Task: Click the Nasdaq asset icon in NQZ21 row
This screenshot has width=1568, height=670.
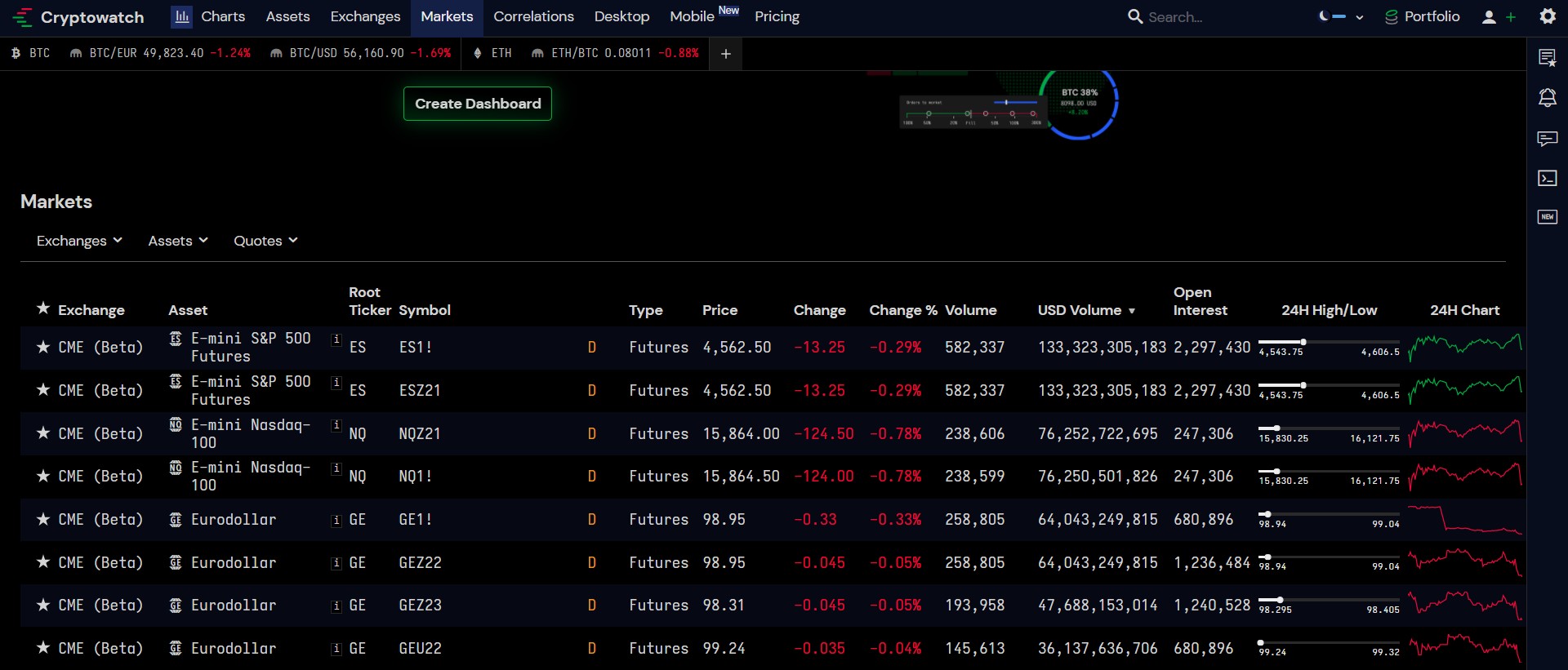Action: (176, 424)
